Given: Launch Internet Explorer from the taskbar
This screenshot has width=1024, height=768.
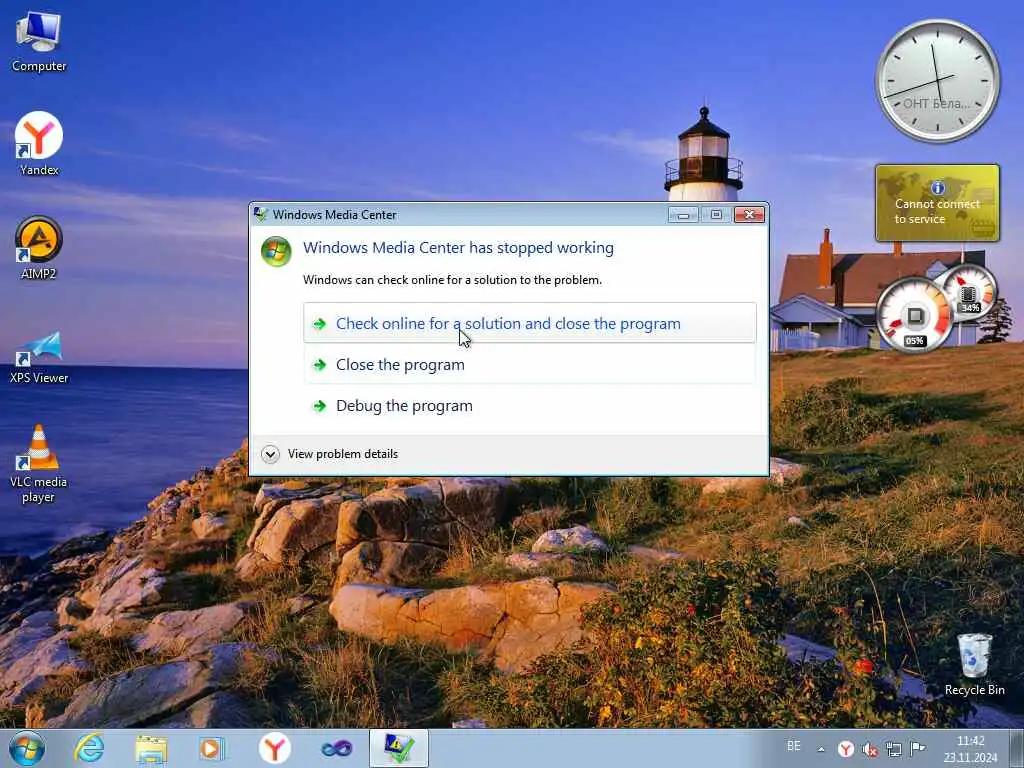Looking at the screenshot, I should (x=89, y=748).
